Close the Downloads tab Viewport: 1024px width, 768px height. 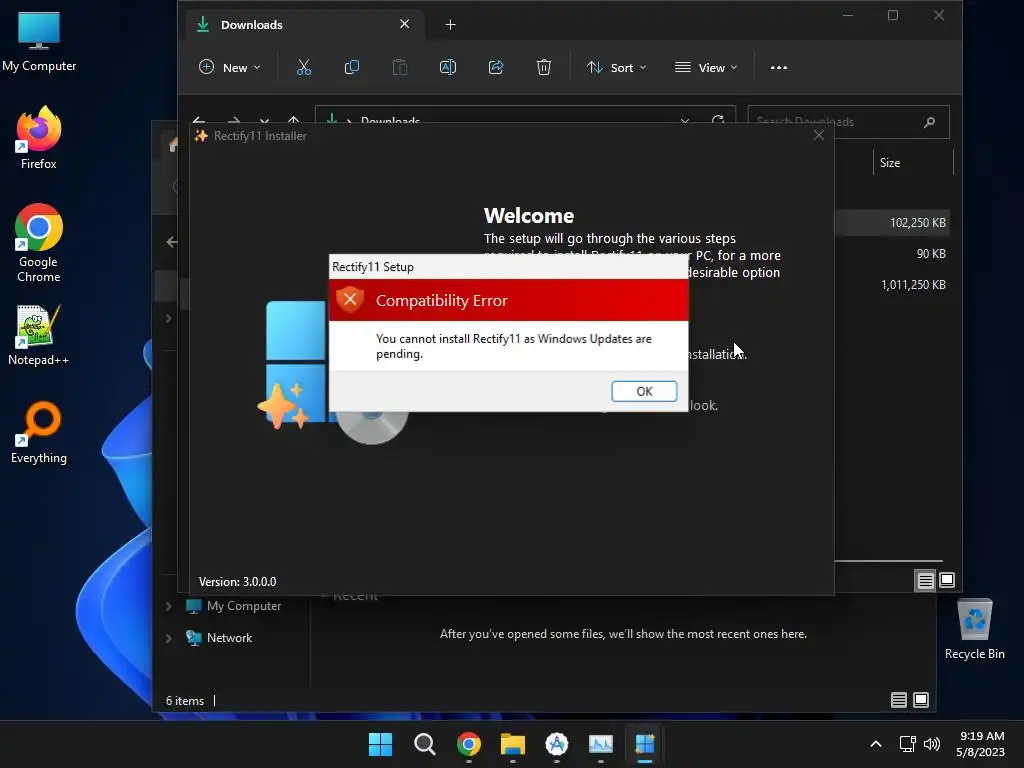pos(404,24)
